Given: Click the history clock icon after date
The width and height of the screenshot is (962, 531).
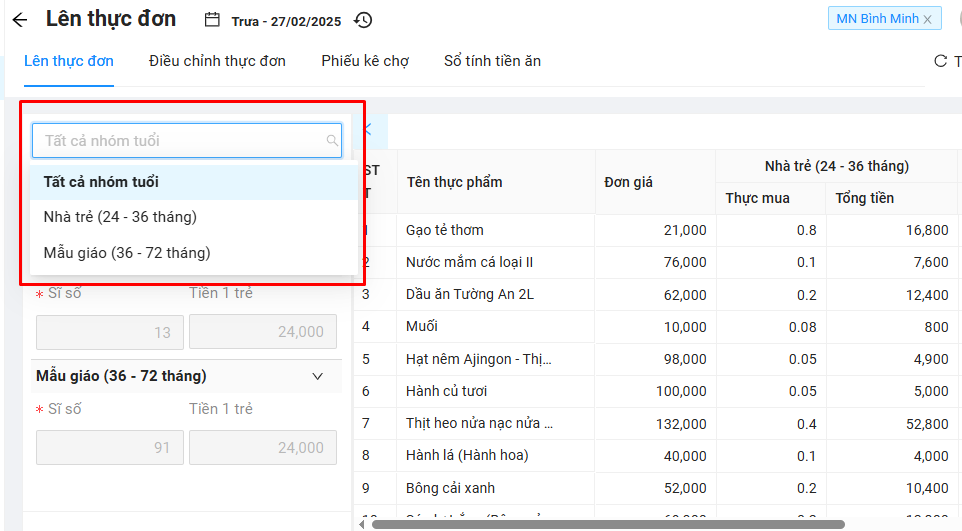Looking at the screenshot, I should pyautogui.click(x=364, y=20).
